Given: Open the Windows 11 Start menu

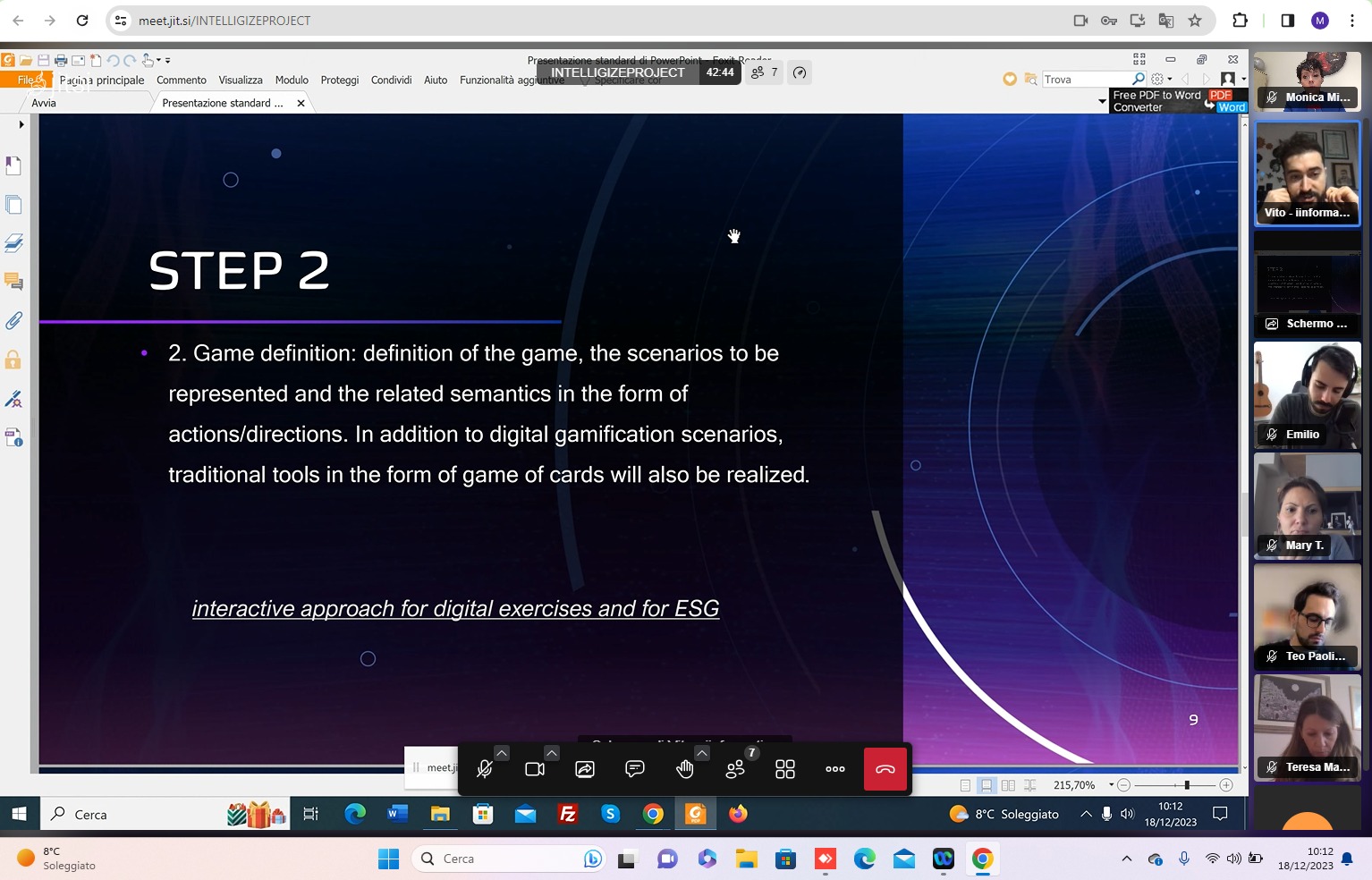Looking at the screenshot, I should point(388,859).
